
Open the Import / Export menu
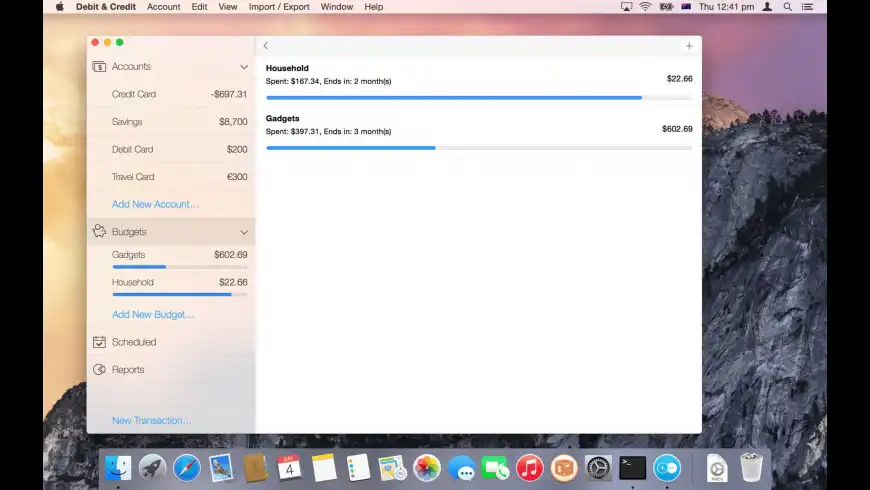pyautogui.click(x=279, y=7)
